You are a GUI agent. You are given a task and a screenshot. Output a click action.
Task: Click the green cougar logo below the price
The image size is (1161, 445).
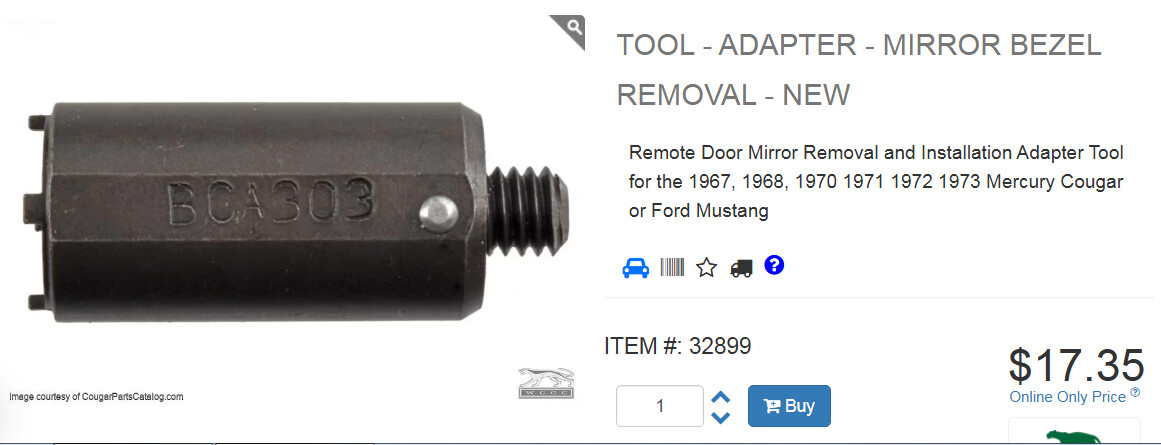pyautogui.click(x=1074, y=436)
